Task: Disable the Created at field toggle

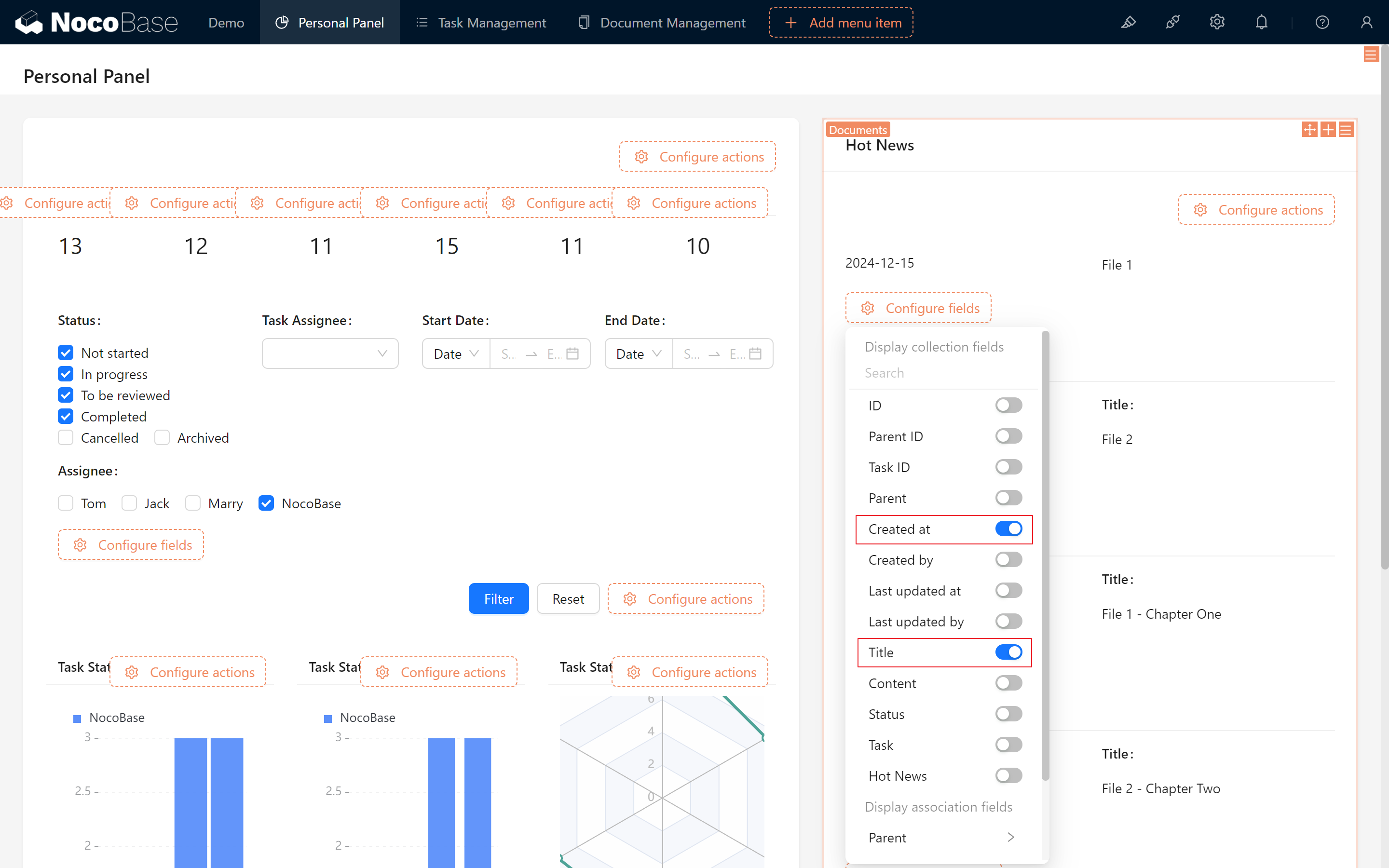Action: click(x=1008, y=529)
